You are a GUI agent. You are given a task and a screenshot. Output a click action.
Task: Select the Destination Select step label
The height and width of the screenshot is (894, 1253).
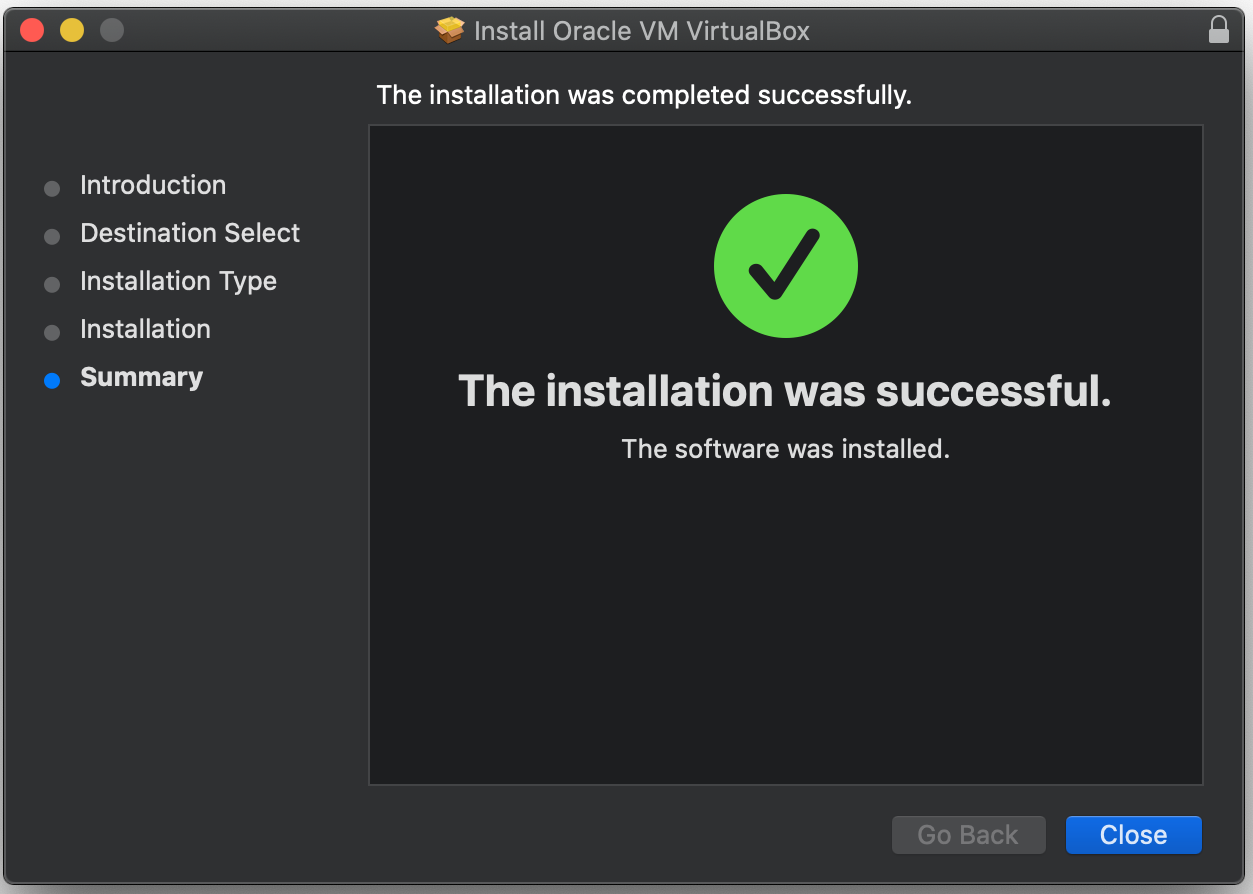[190, 233]
